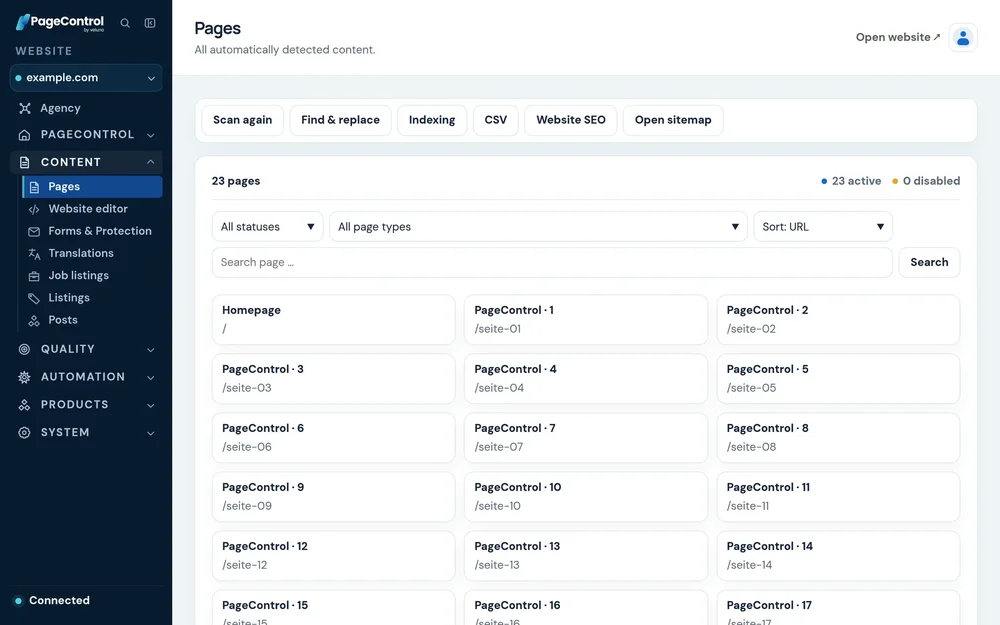The image size is (1000, 625).
Task: Open the All page types dropdown
Action: point(538,226)
